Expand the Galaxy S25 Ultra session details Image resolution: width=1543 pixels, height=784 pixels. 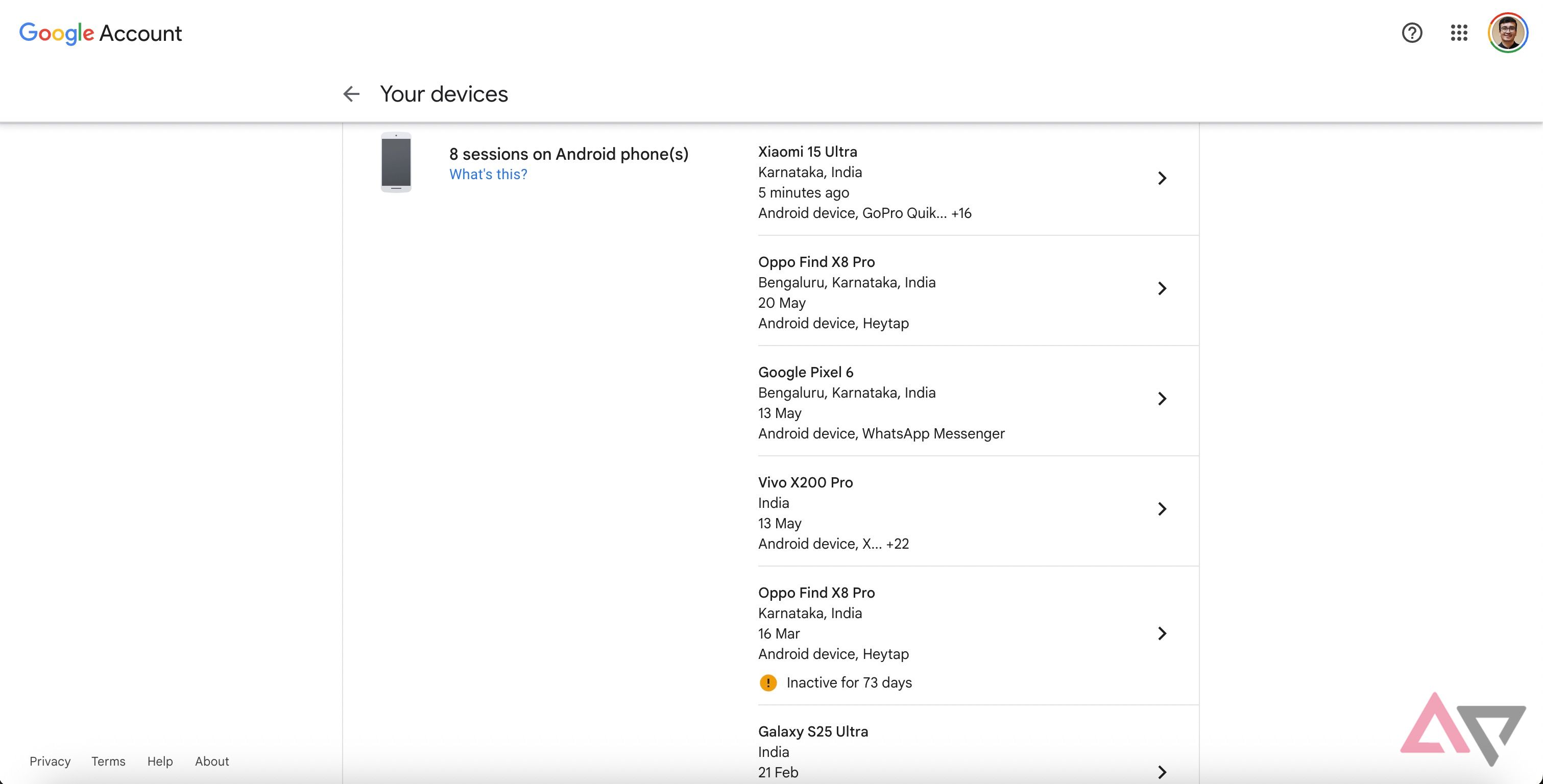pos(1163,771)
